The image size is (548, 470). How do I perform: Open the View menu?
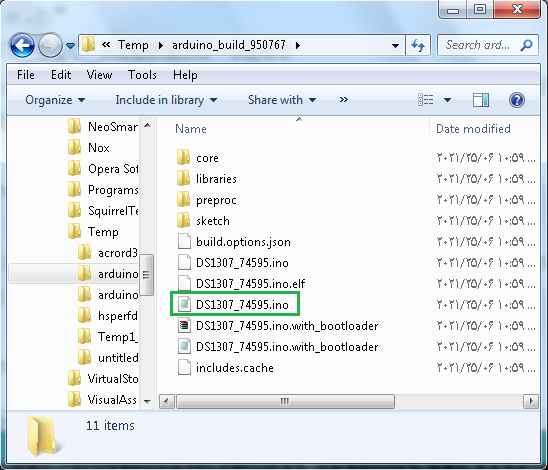(x=100, y=75)
